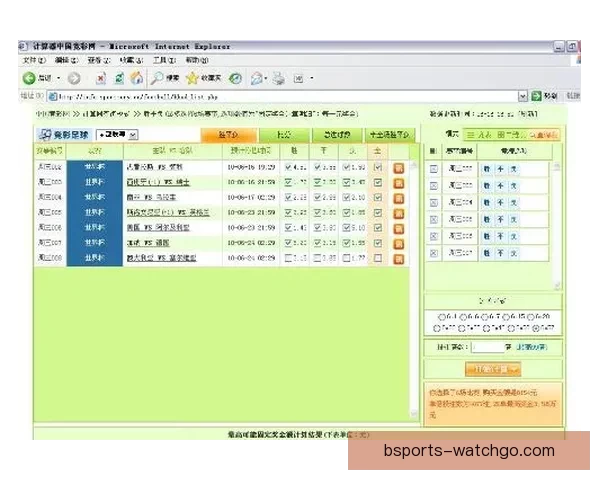Remove second selected match in right panel
Image resolution: width=600 pixels, height=480 pixels.
pos(434,186)
